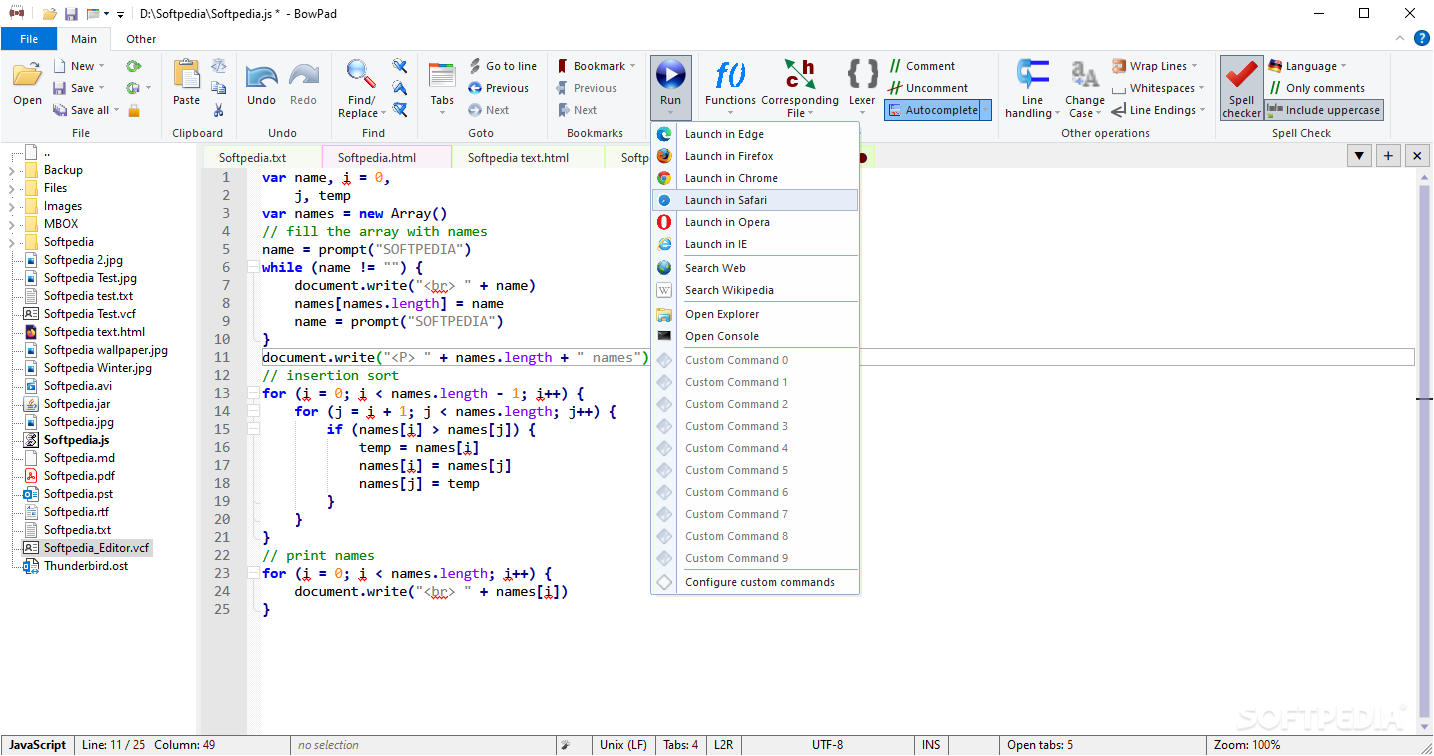This screenshot has height=756, width=1434.
Task: Click the small icon next to 'no selection' in the status bar
Action: click(x=565, y=745)
